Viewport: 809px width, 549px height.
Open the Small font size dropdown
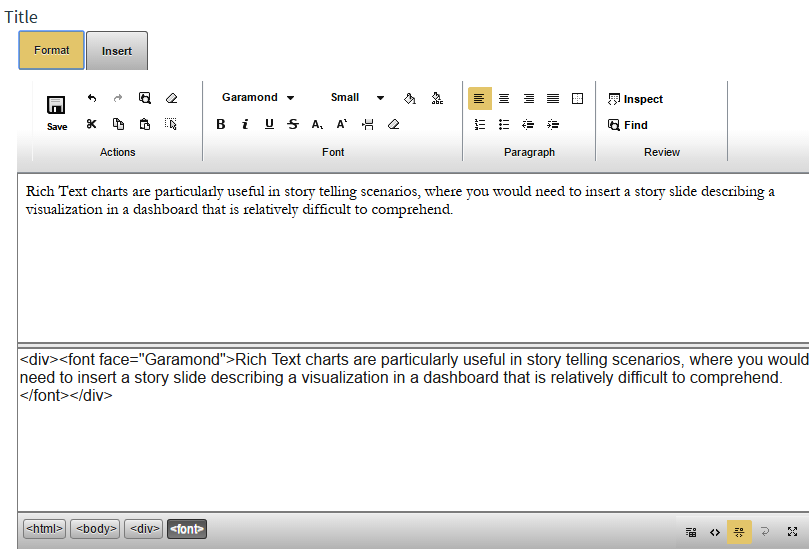coord(357,98)
